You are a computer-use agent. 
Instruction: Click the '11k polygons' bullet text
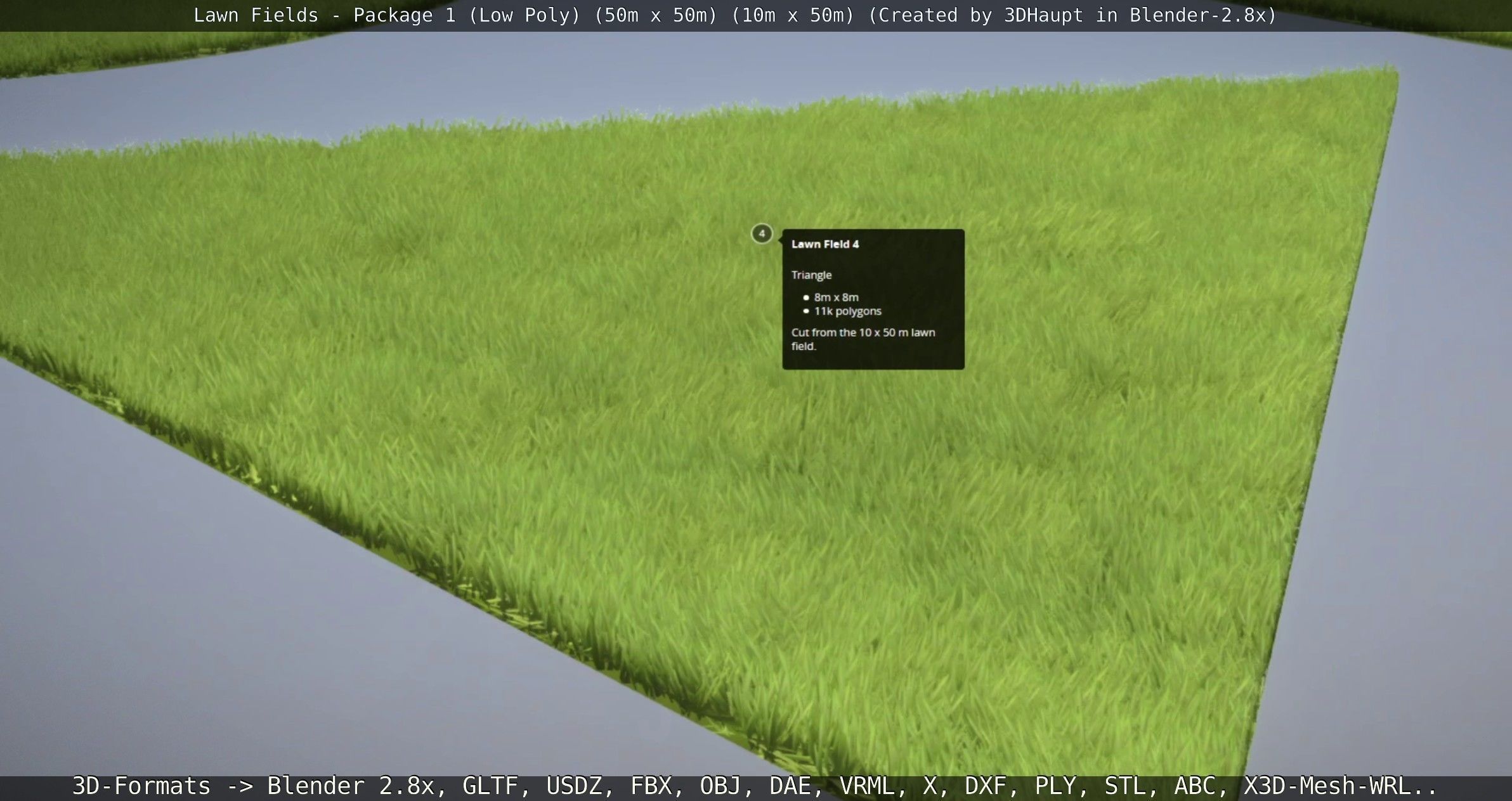(847, 311)
